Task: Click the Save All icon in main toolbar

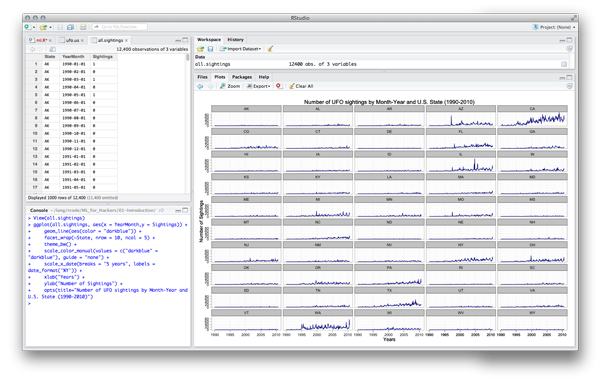Action: click(x=70, y=27)
